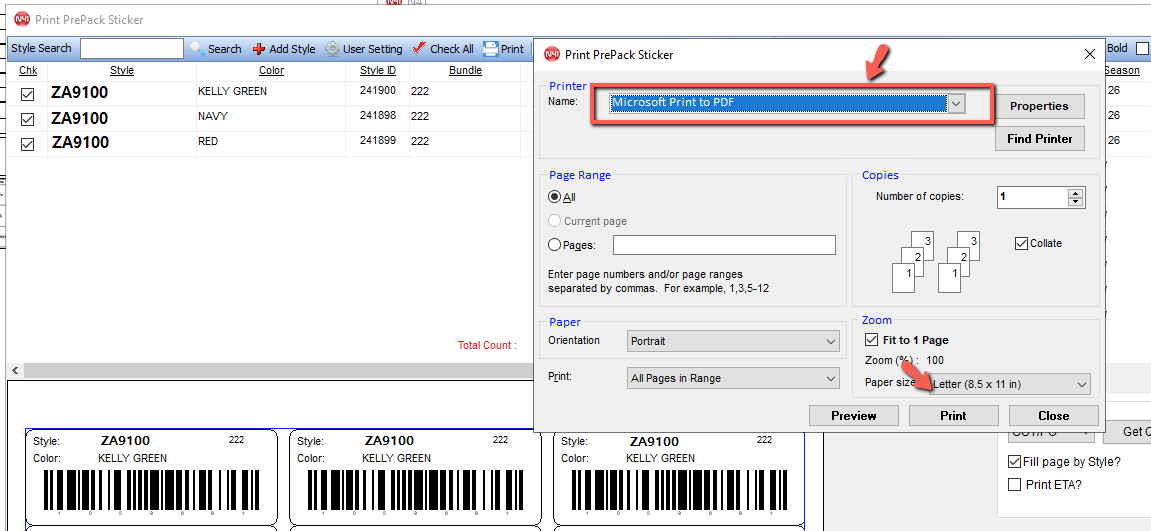Uncheck the KELLY GREEN row checkbox

[27, 95]
